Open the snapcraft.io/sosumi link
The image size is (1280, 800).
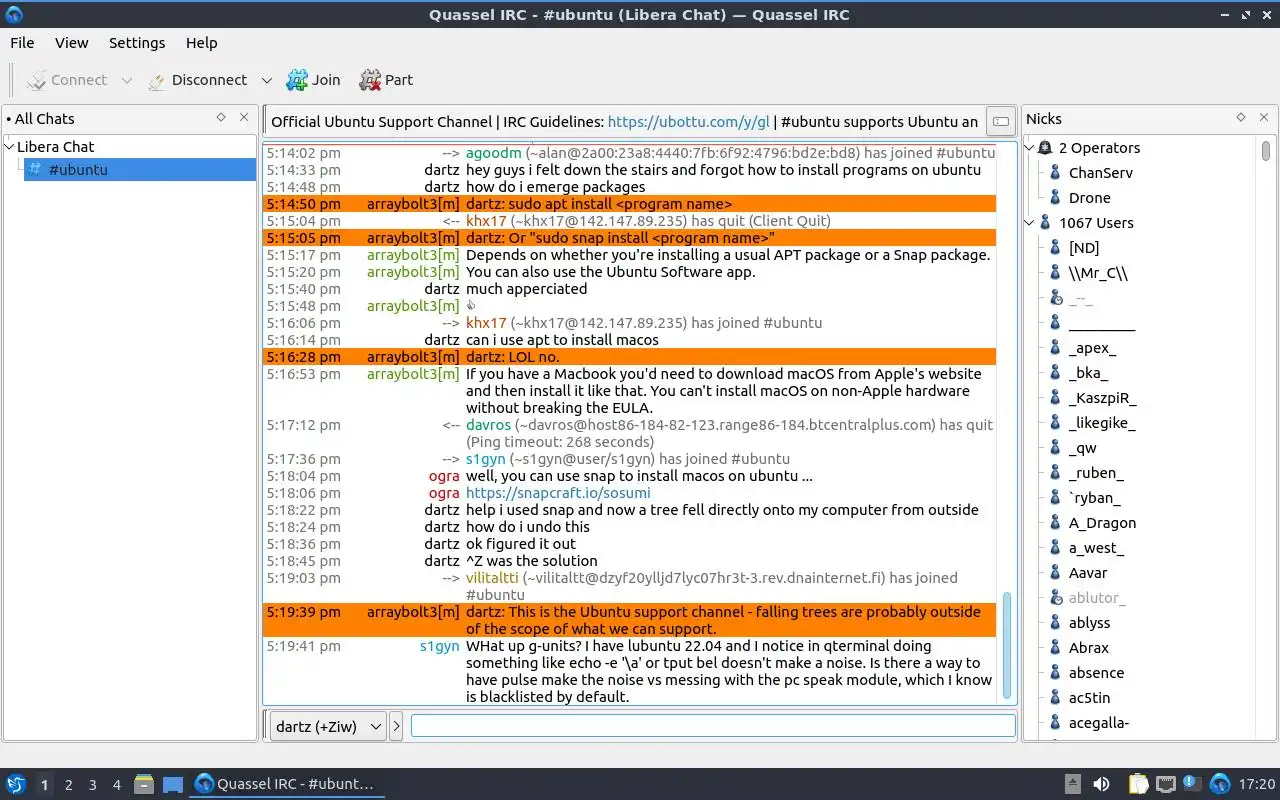(558, 493)
